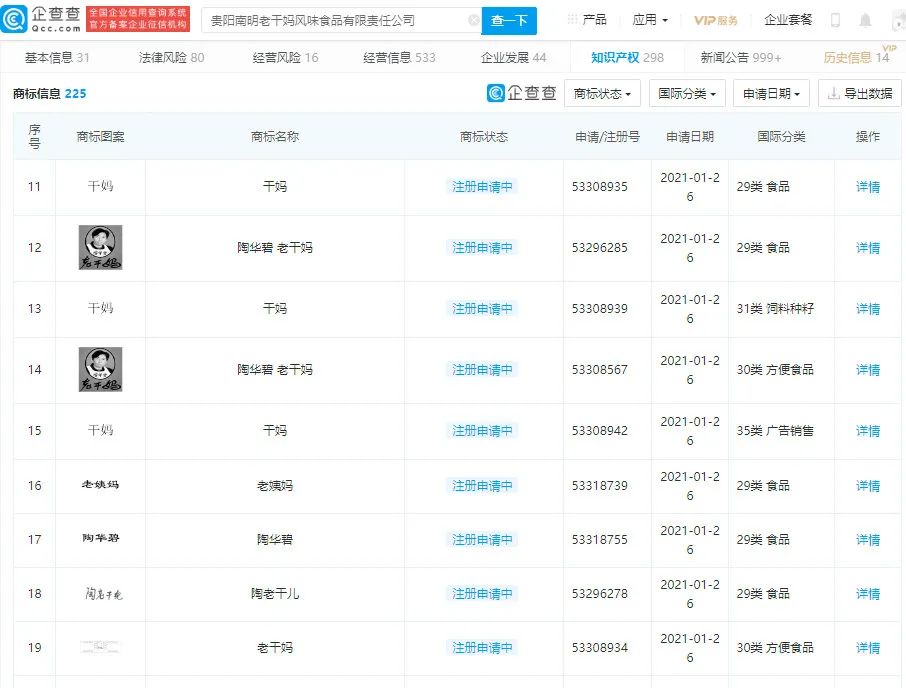This screenshot has width=906, height=688.
Task: Click registration number 53318739
Action: (600, 486)
